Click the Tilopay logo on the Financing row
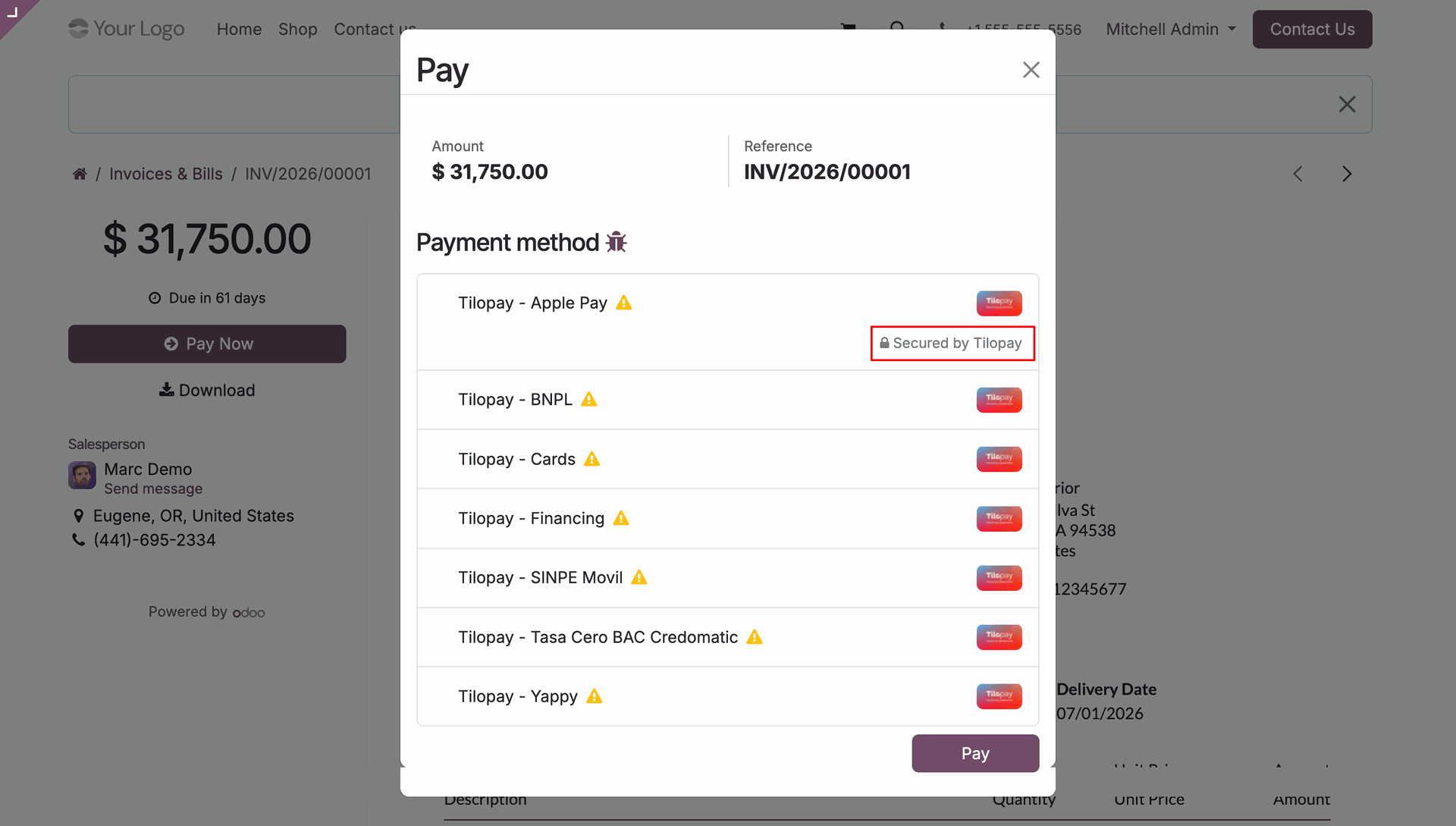This screenshot has width=1456, height=826. click(999, 519)
